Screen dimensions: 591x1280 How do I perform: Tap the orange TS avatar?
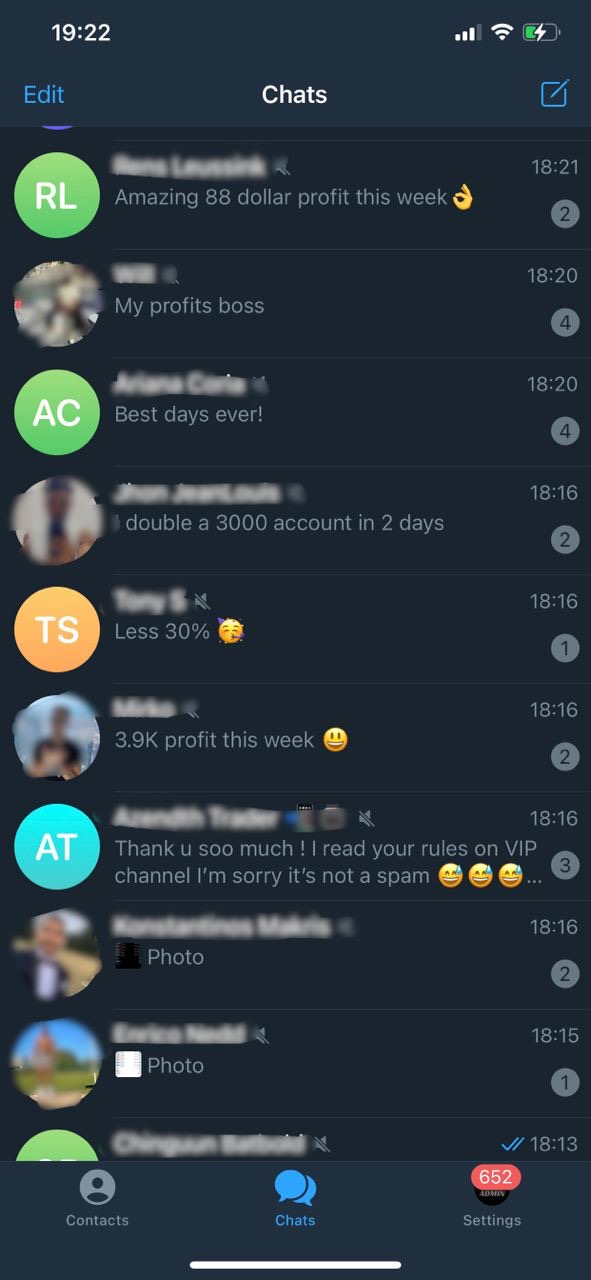[57, 629]
